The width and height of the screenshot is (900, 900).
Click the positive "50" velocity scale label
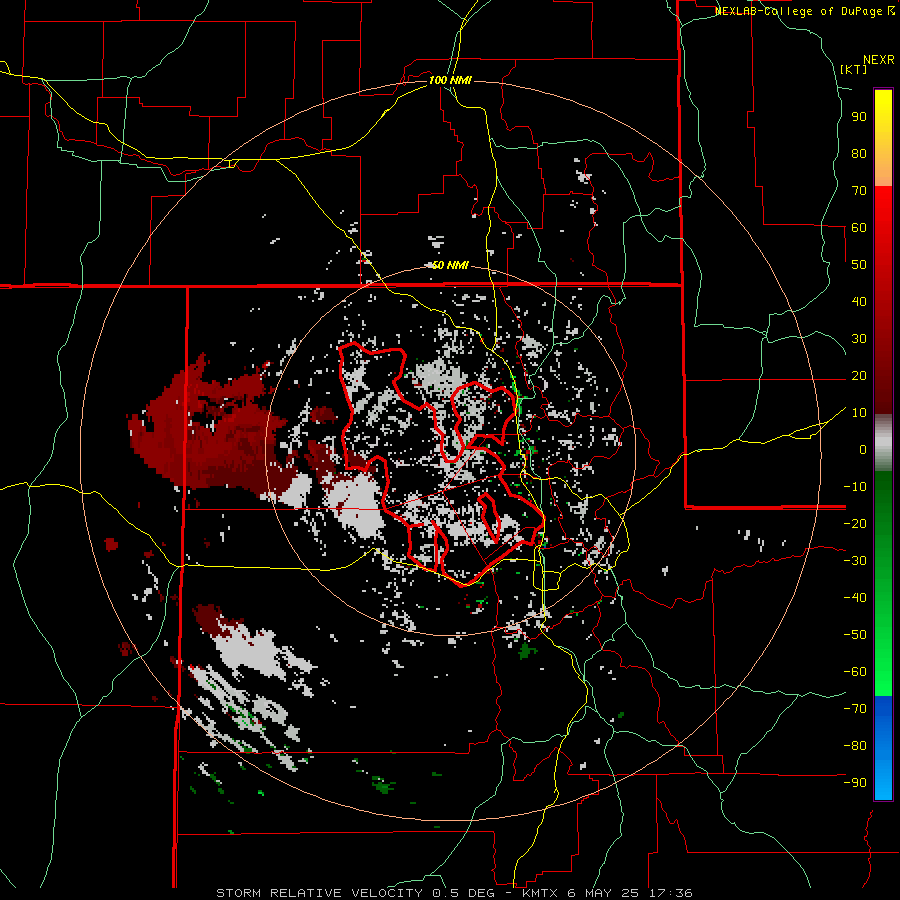(859, 265)
